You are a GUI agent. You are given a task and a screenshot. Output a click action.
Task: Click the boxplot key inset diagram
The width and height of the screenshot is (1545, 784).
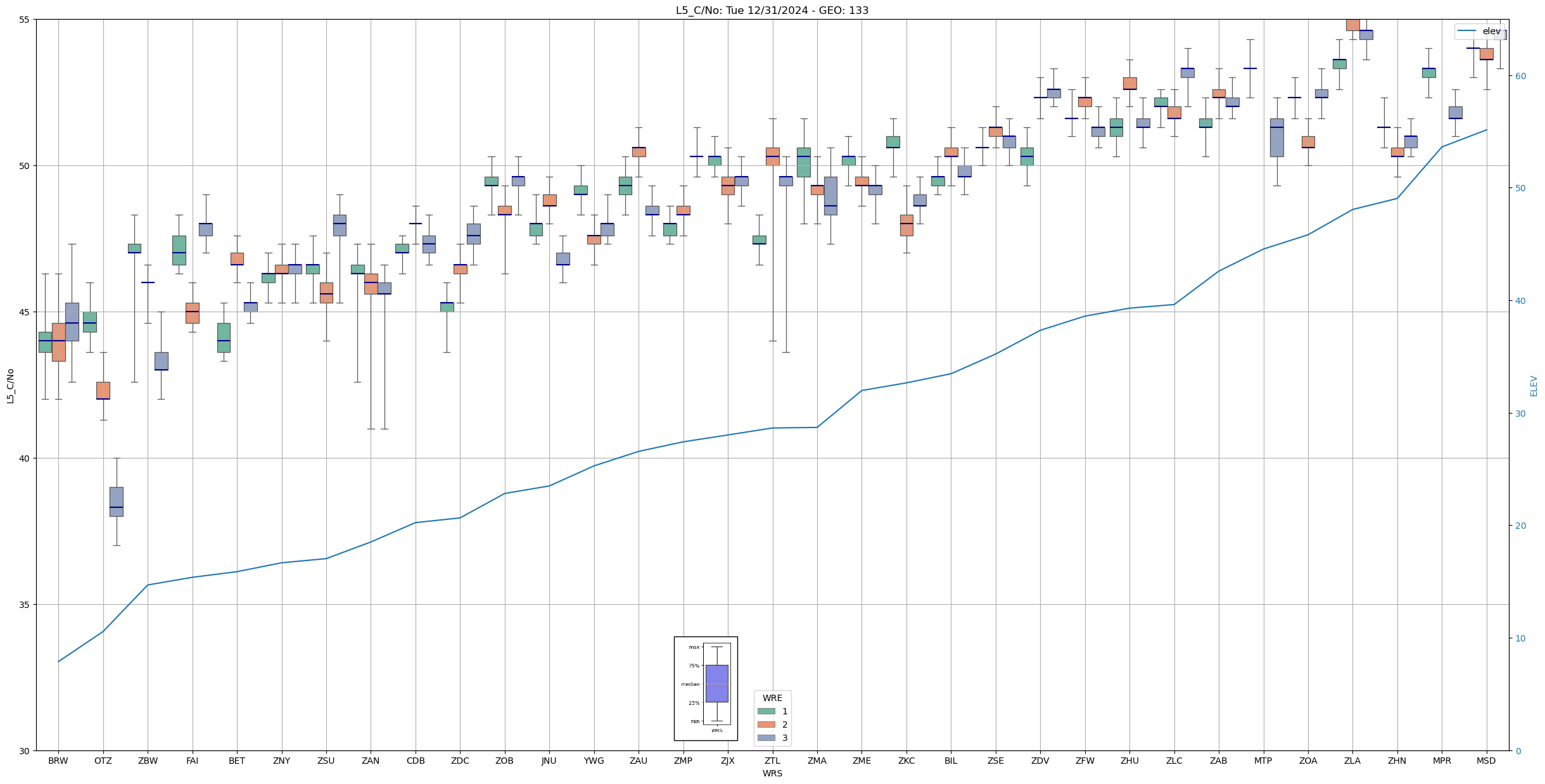point(706,688)
